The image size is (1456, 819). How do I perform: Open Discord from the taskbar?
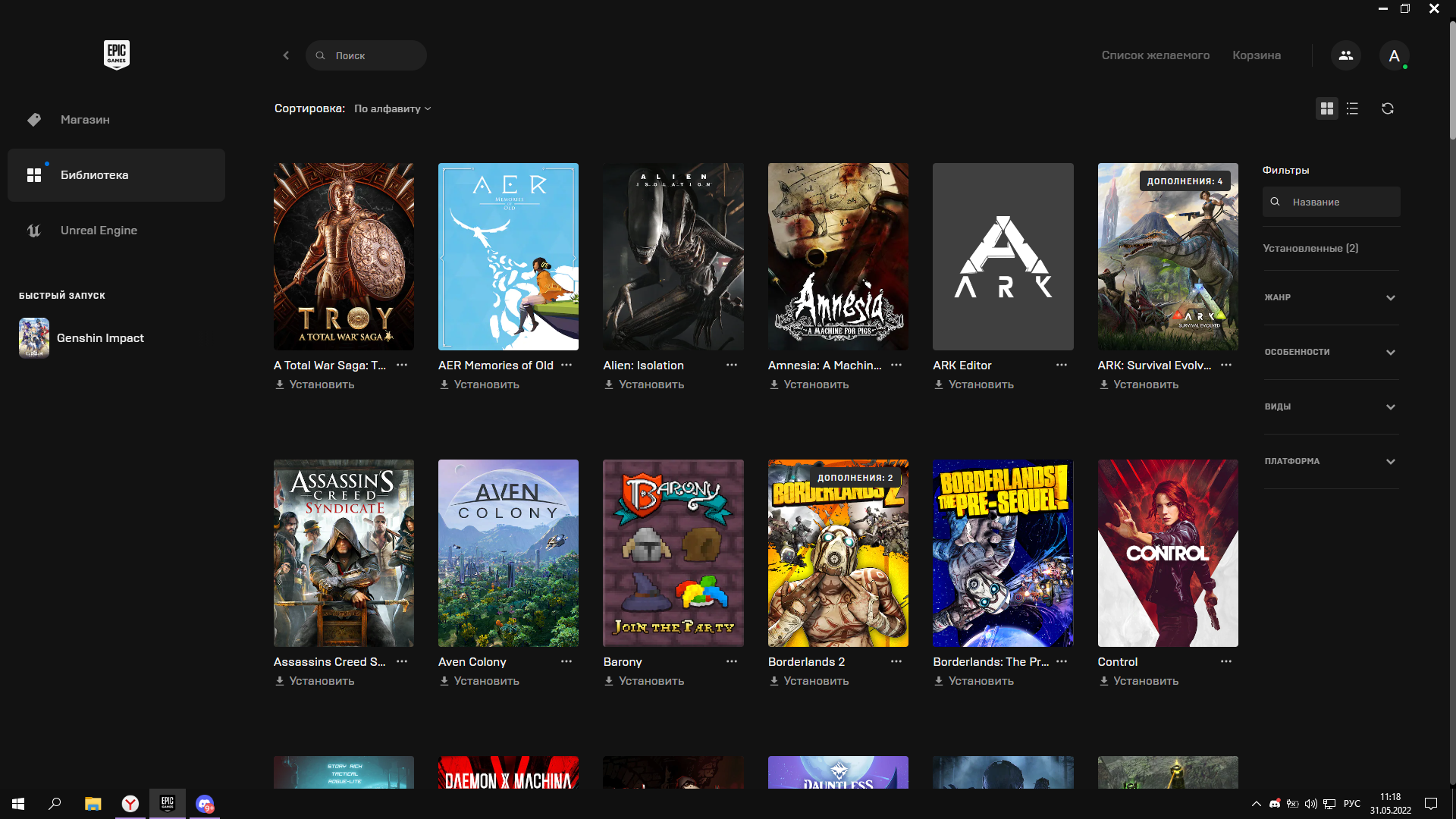click(205, 804)
